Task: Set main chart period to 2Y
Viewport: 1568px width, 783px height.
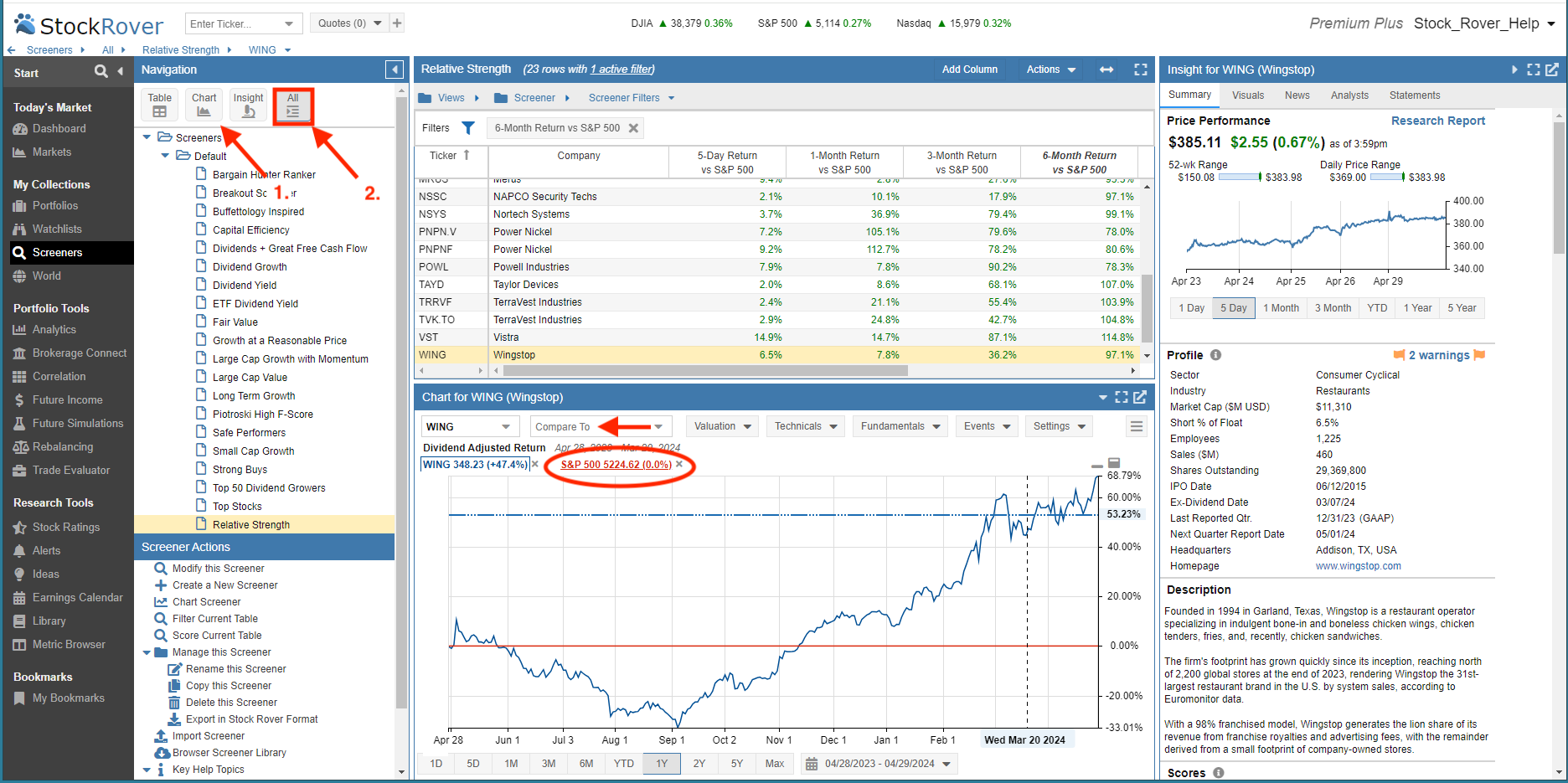Action: pos(699,764)
